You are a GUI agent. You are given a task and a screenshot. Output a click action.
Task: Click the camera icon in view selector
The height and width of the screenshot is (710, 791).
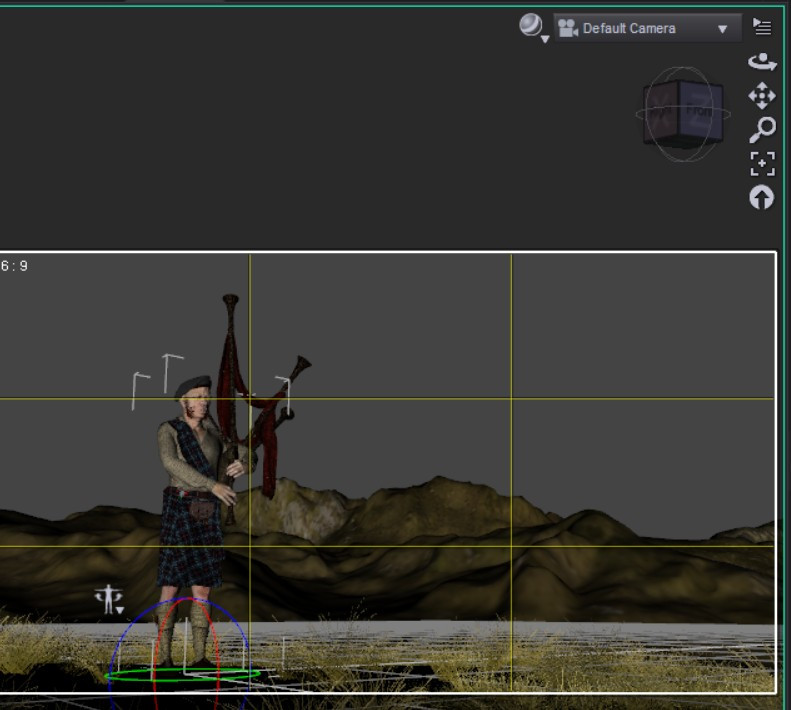tap(568, 28)
